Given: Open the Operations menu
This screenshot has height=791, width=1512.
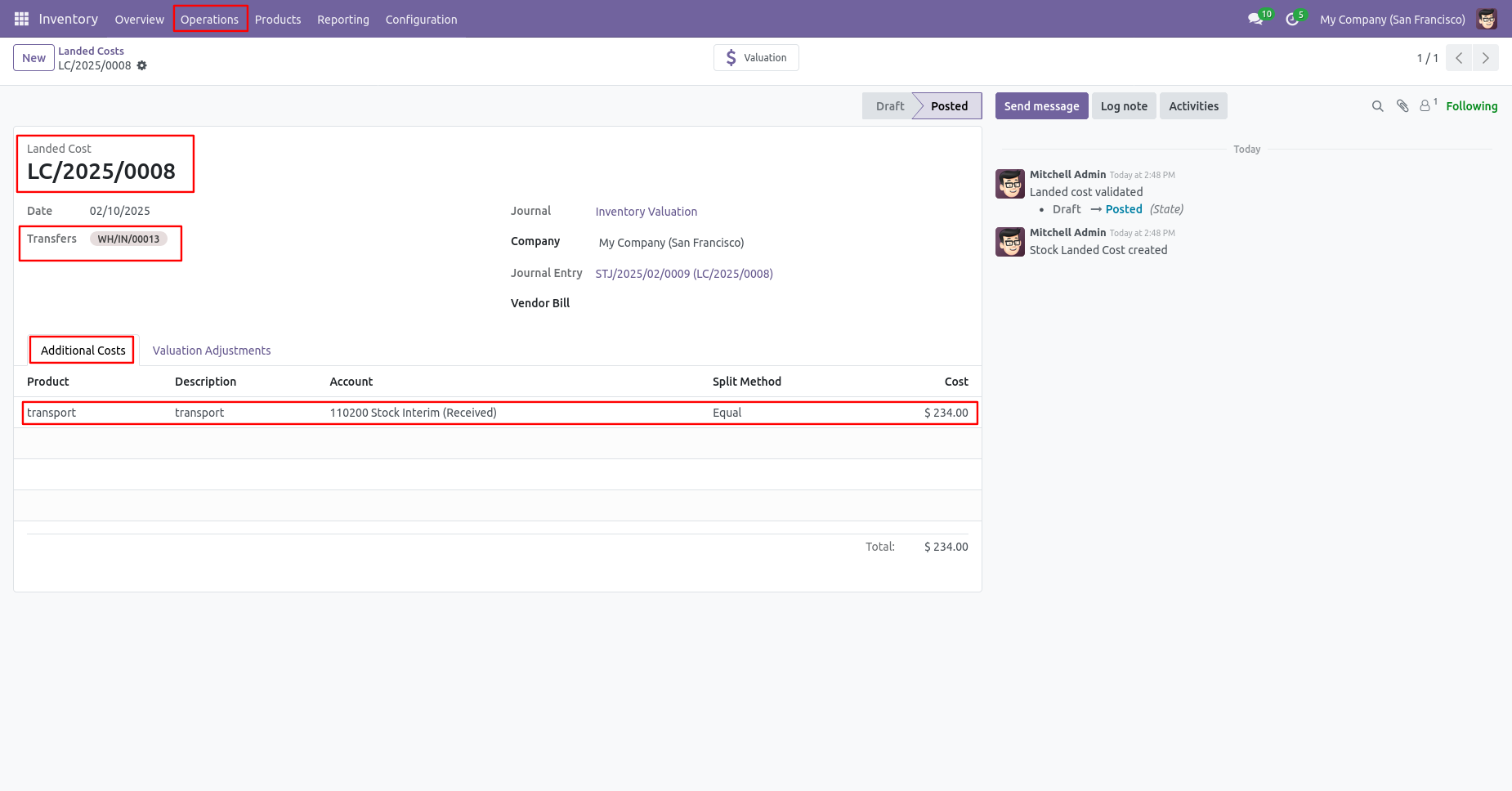Looking at the screenshot, I should pyautogui.click(x=209, y=19).
